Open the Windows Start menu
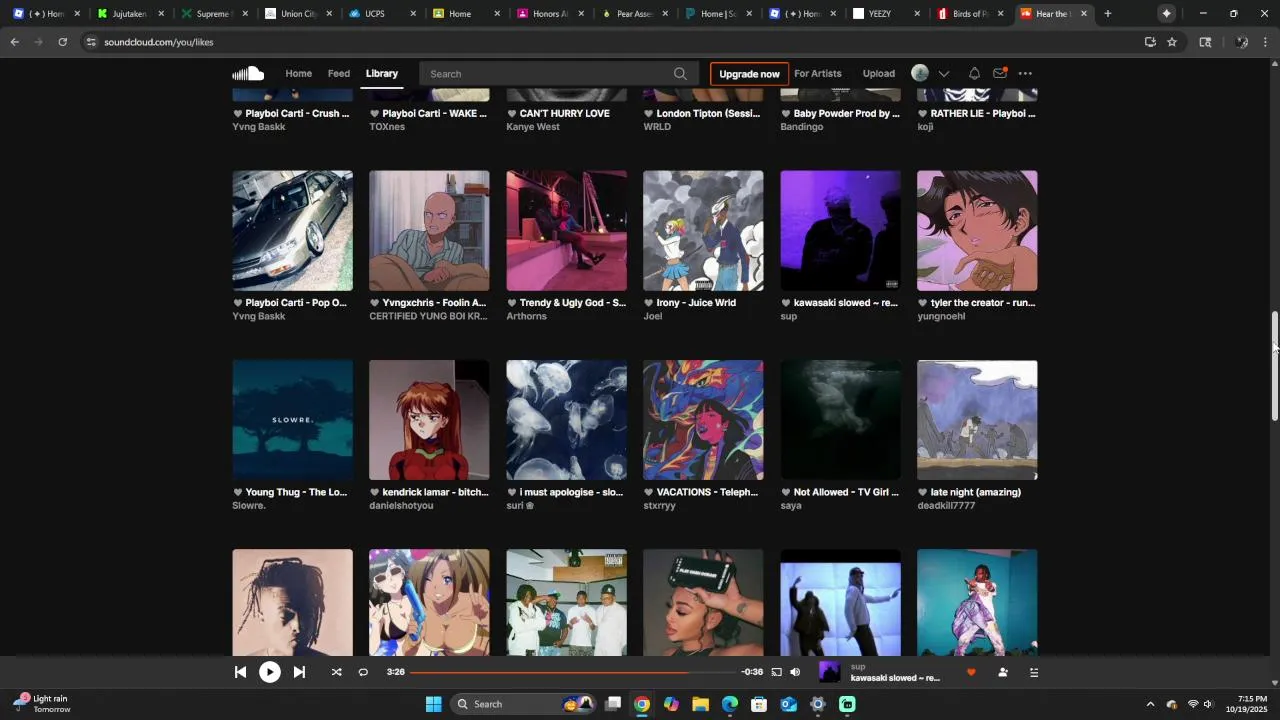This screenshot has width=1280, height=720. pyautogui.click(x=433, y=704)
